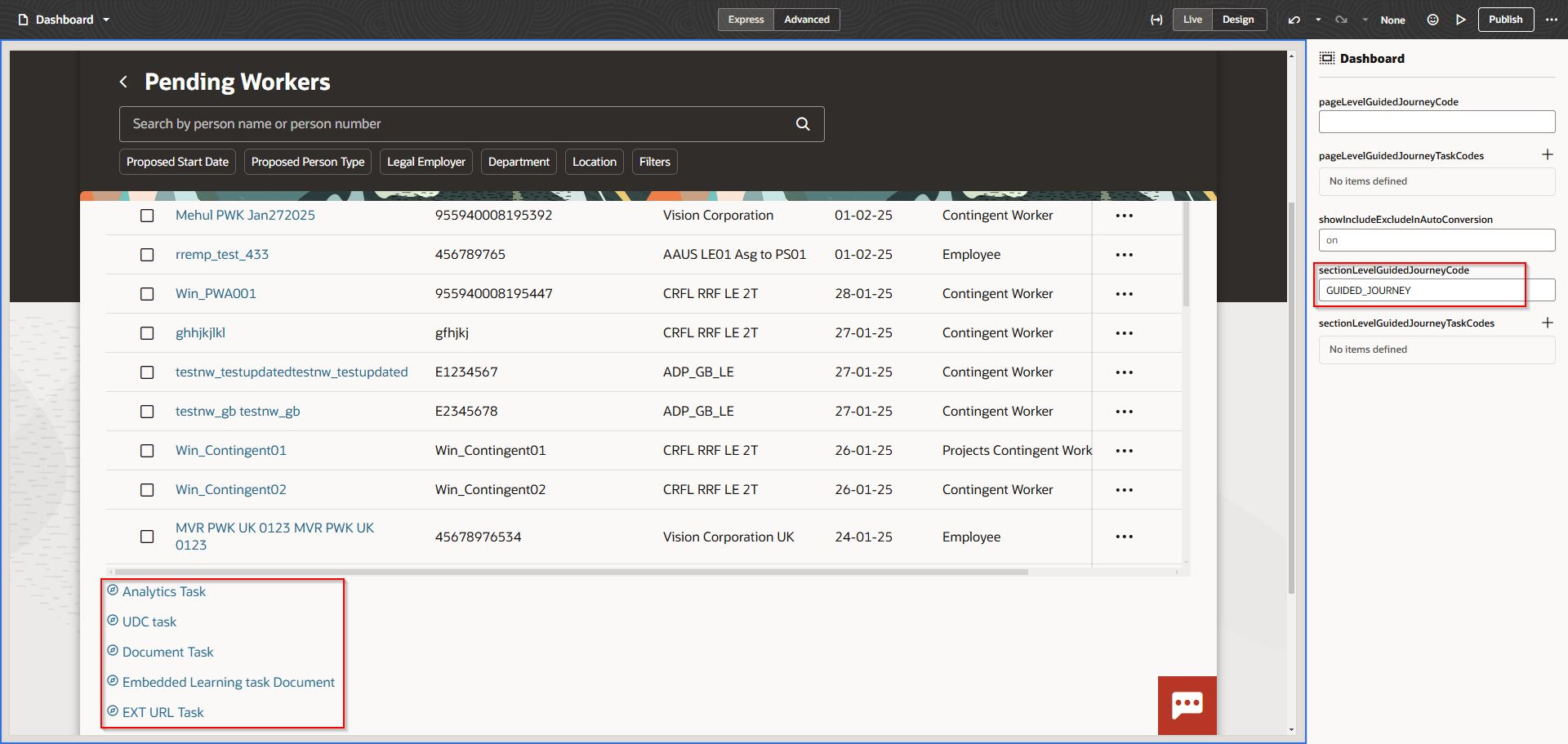The image size is (1568, 744).
Task: Click the preview play icon
Action: click(x=1461, y=20)
